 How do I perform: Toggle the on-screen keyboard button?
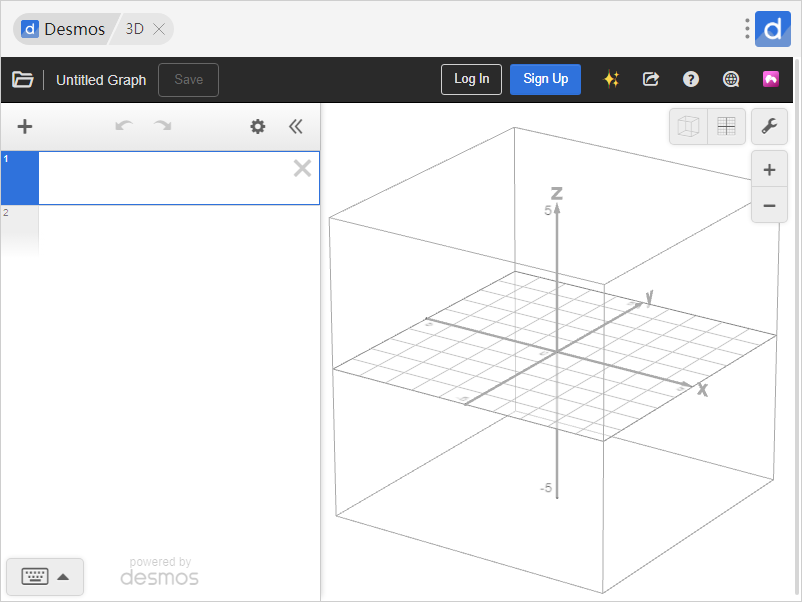45,576
